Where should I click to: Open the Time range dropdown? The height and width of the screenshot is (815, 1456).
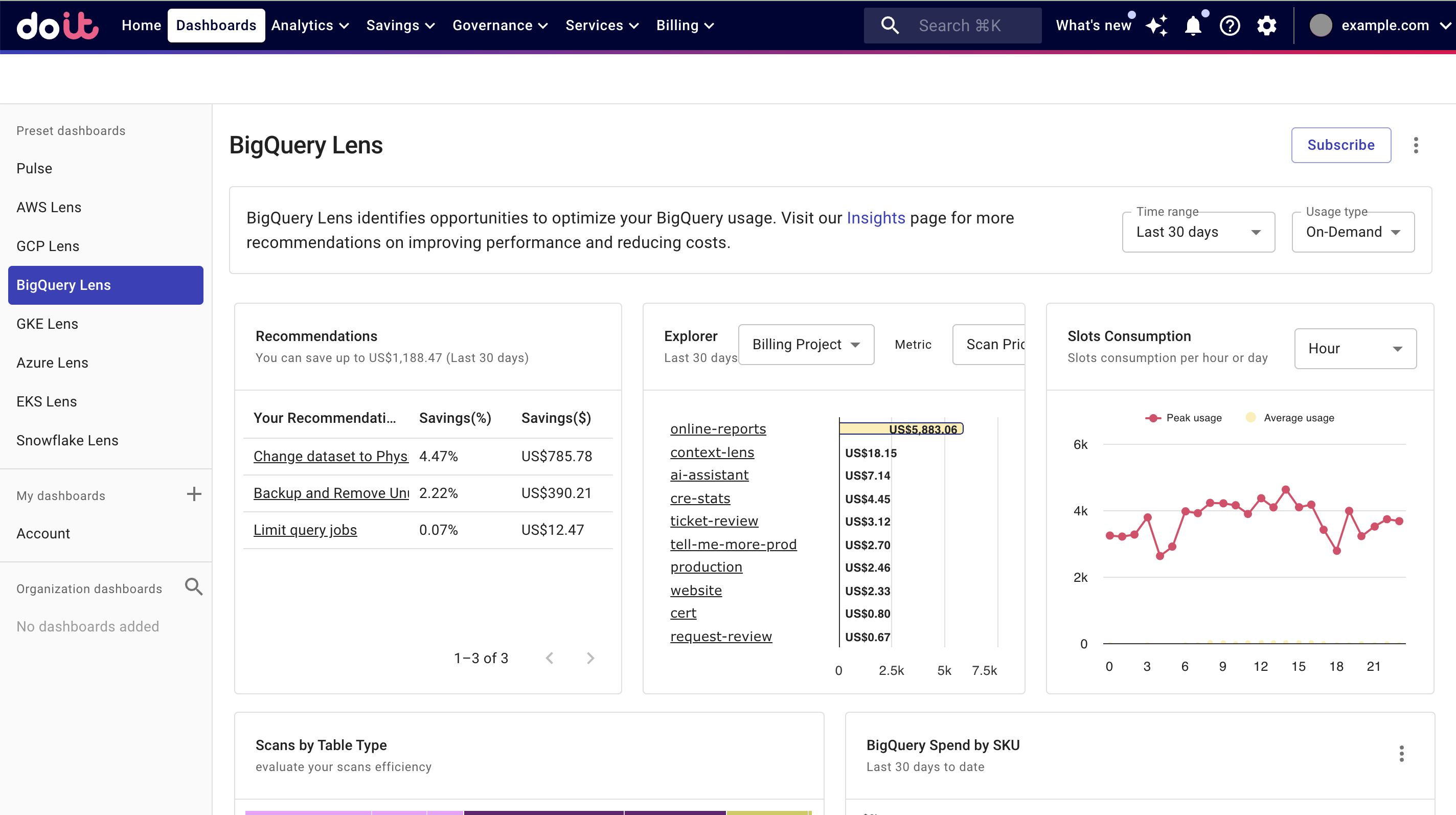click(1198, 232)
